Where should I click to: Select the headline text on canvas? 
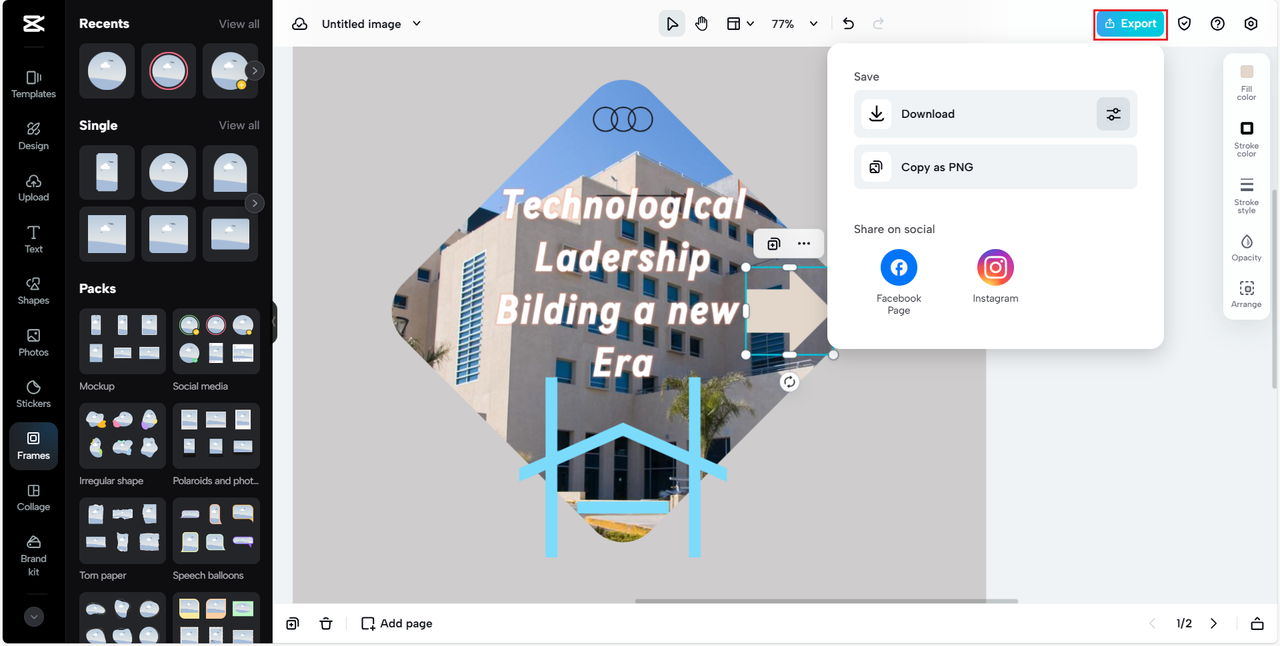623,284
